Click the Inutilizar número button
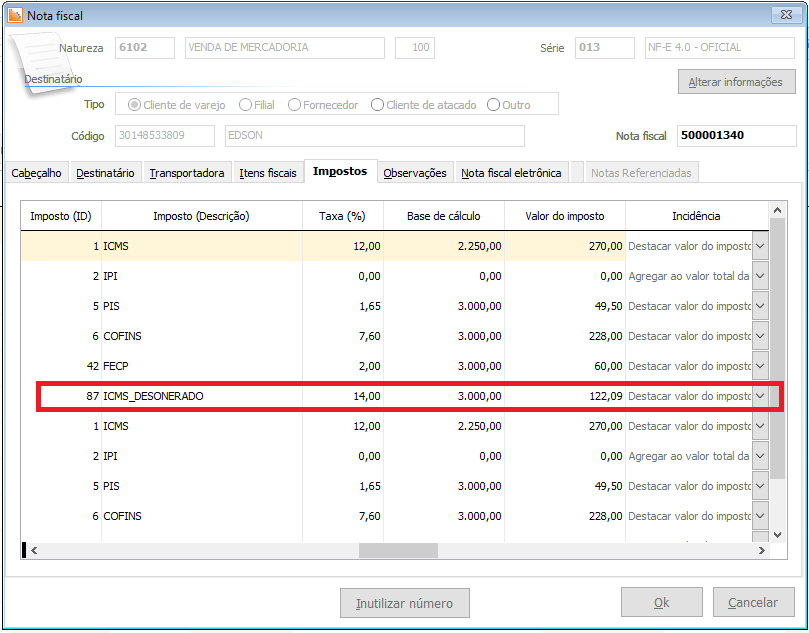 point(405,603)
